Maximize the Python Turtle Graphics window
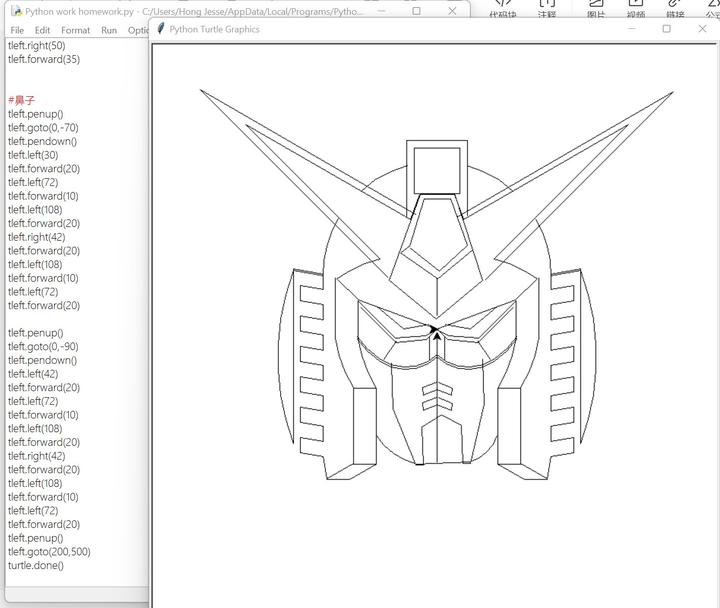The width and height of the screenshot is (720, 608). pyautogui.click(x=666, y=28)
